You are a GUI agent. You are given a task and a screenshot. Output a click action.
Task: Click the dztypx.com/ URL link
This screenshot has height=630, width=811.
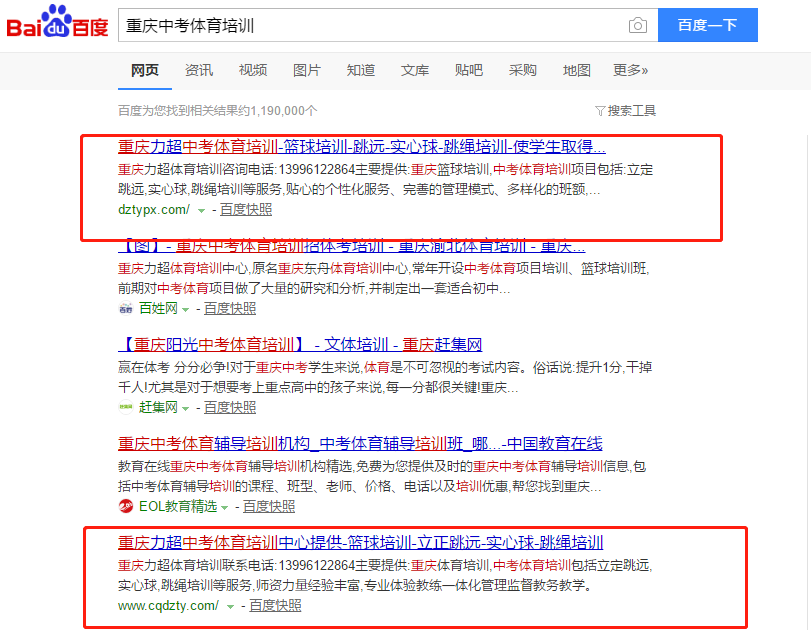(x=154, y=210)
